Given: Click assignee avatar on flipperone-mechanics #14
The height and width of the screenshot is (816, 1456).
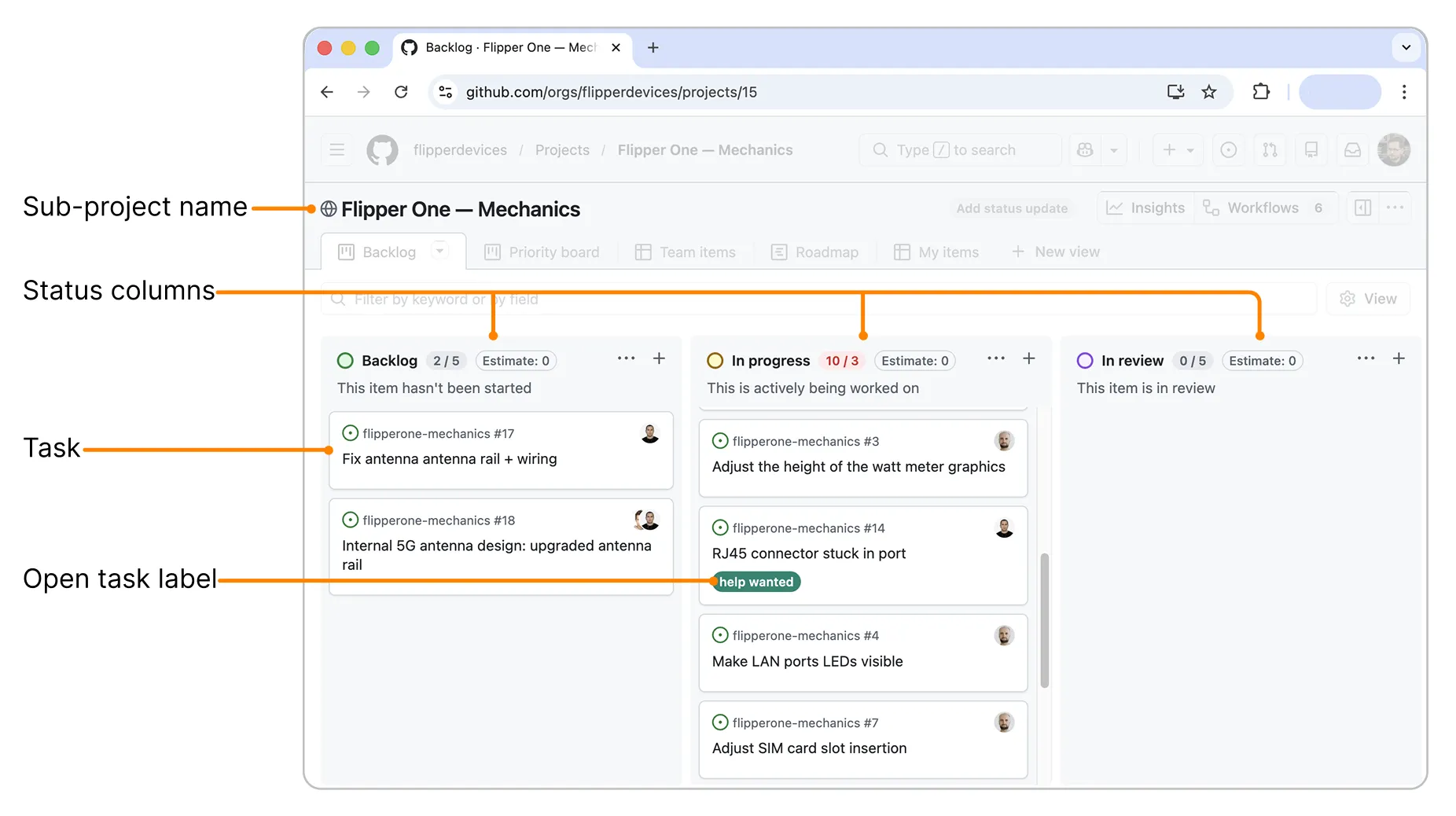Looking at the screenshot, I should (x=1004, y=527).
